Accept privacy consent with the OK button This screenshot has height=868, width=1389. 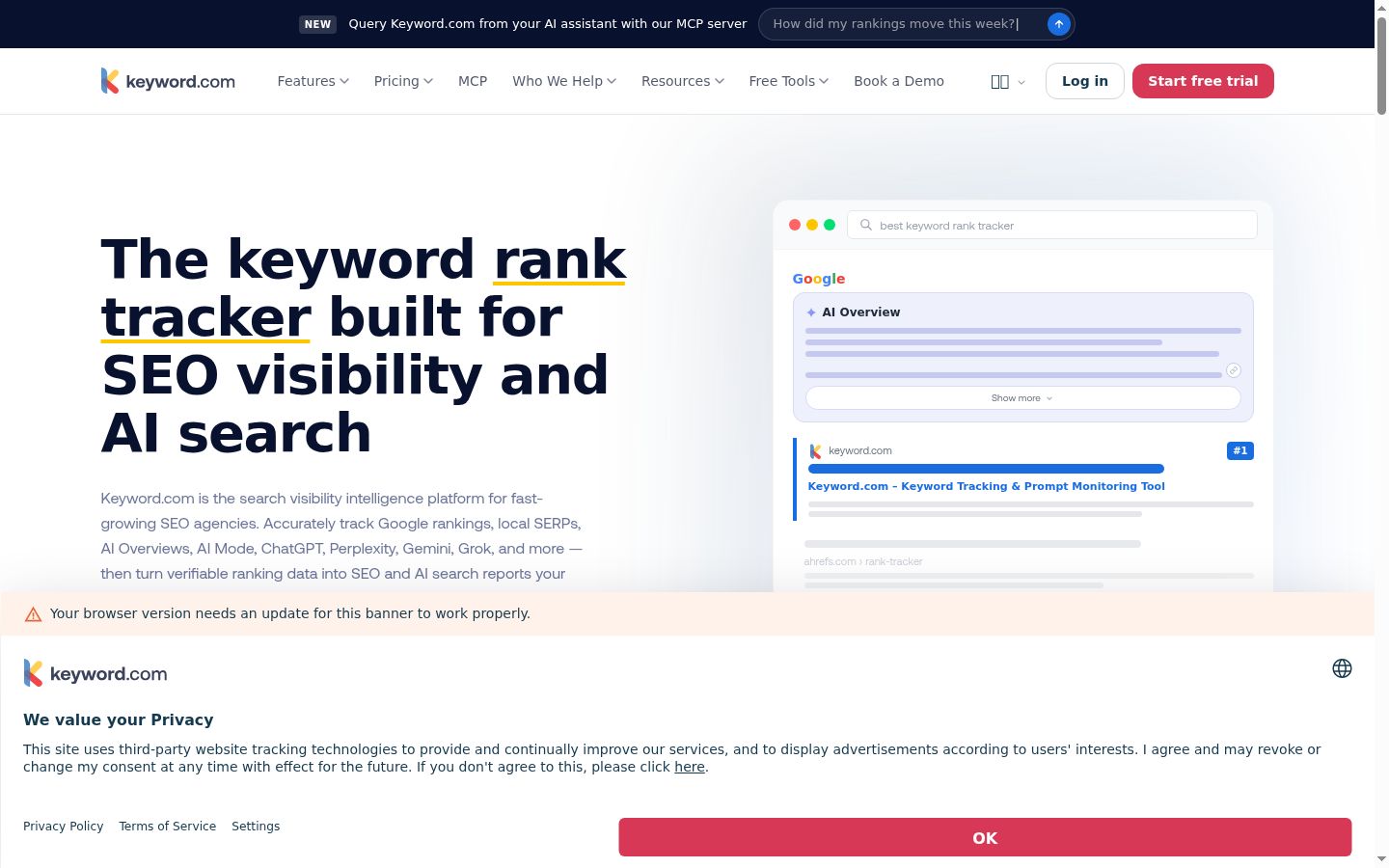[x=985, y=837]
